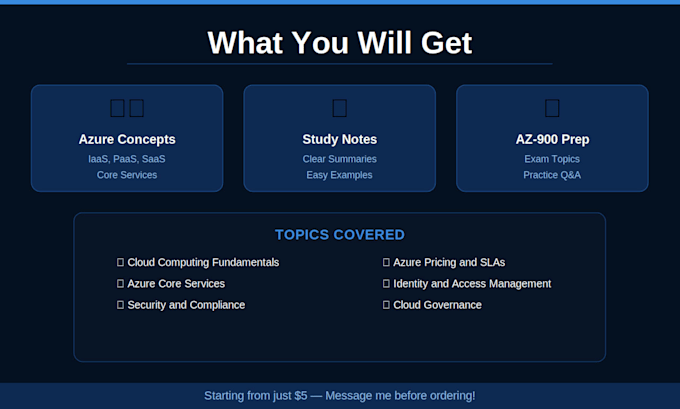Click the "Cloud Governance" topic

tap(437, 305)
